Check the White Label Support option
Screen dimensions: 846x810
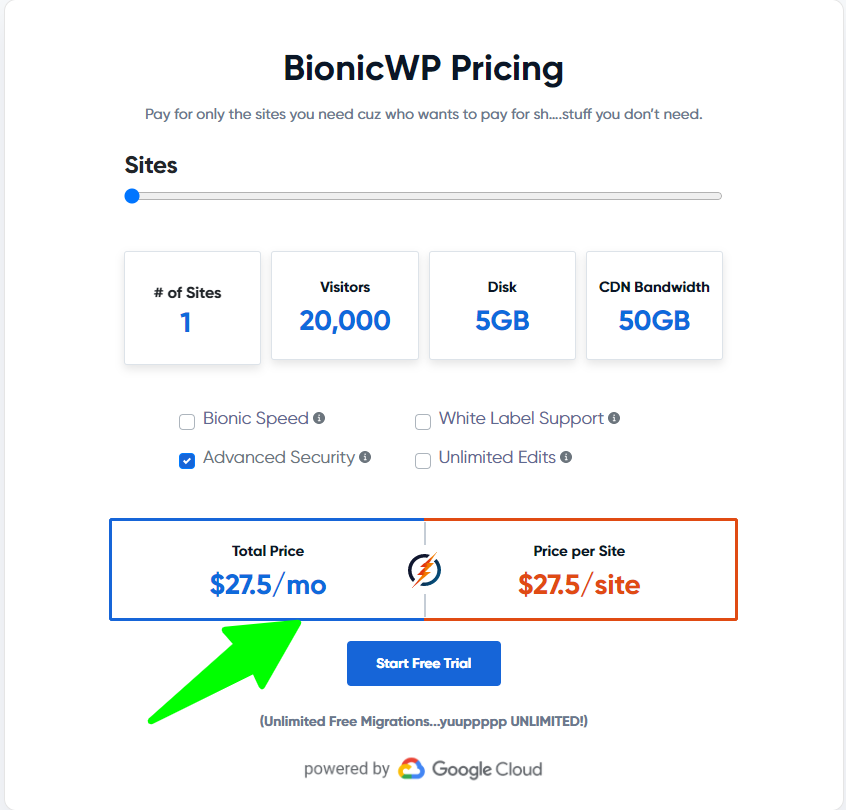coord(423,422)
